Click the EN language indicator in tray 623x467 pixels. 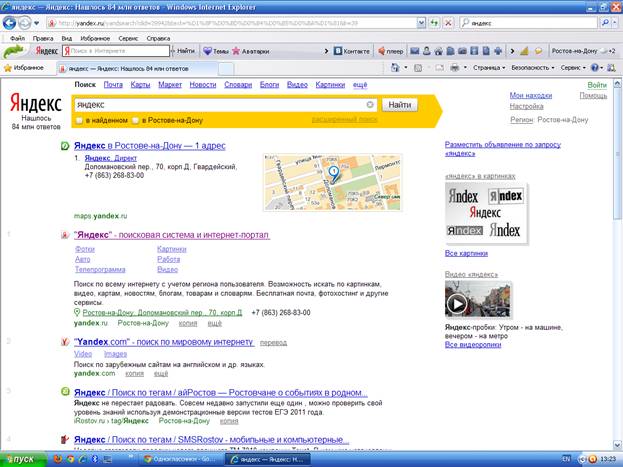(566, 459)
